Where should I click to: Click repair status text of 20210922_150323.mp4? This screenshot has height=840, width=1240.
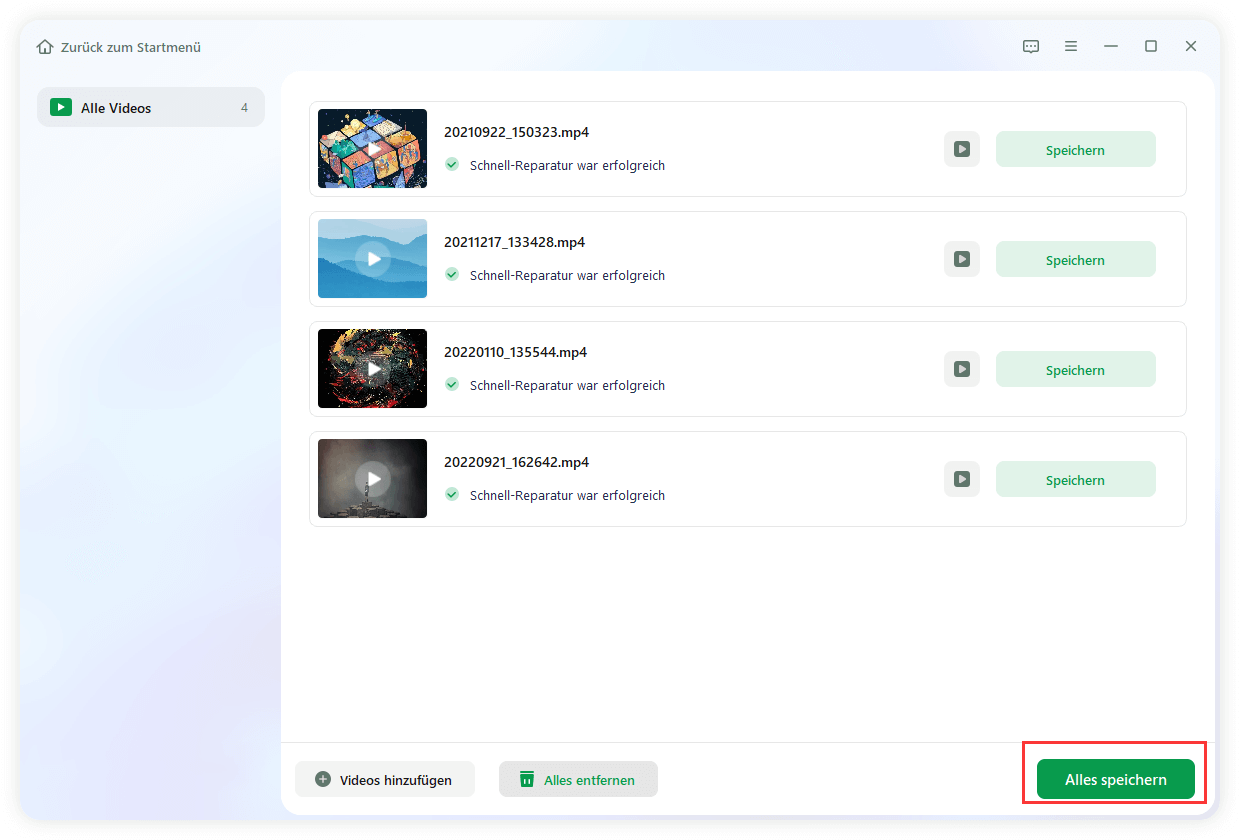click(x=567, y=165)
